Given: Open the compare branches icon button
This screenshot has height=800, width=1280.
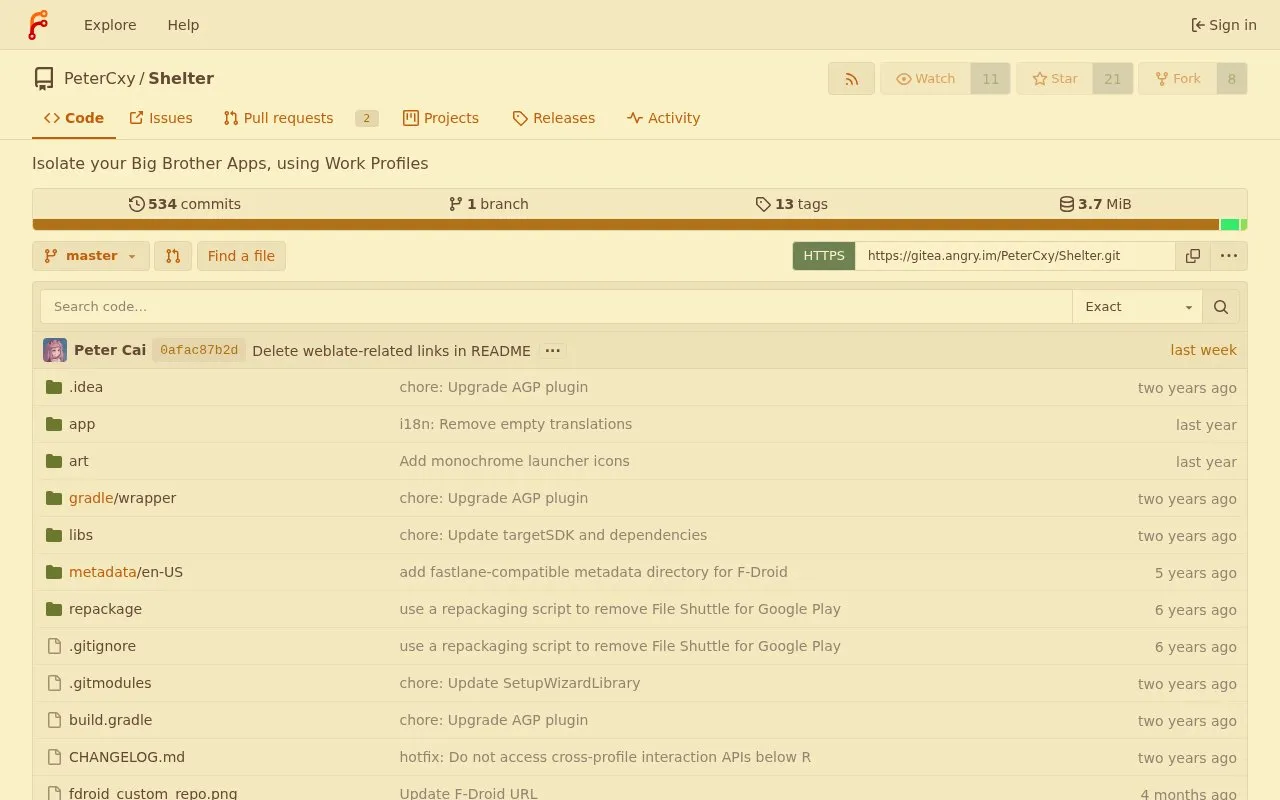Looking at the screenshot, I should [173, 256].
